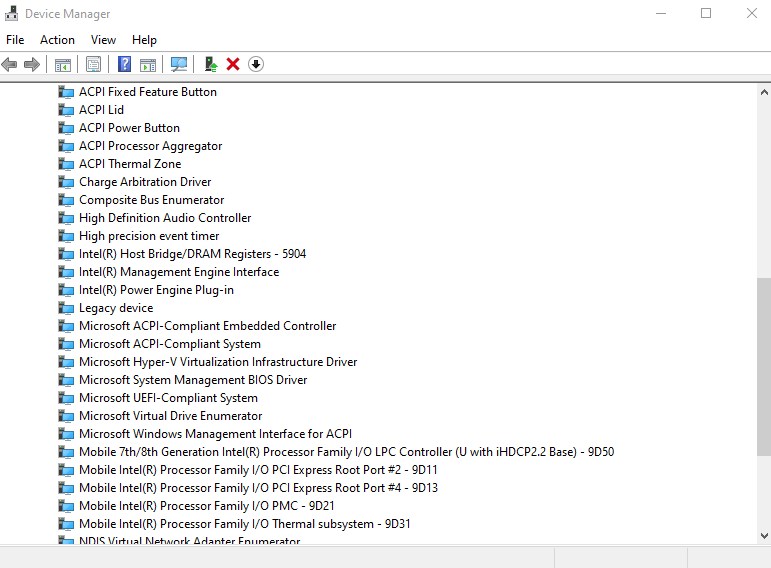Image resolution: width=771 pixels, height=568 pixels.
Task: Toggle the console tree show/hide icon
Action: tap(62, 64)
